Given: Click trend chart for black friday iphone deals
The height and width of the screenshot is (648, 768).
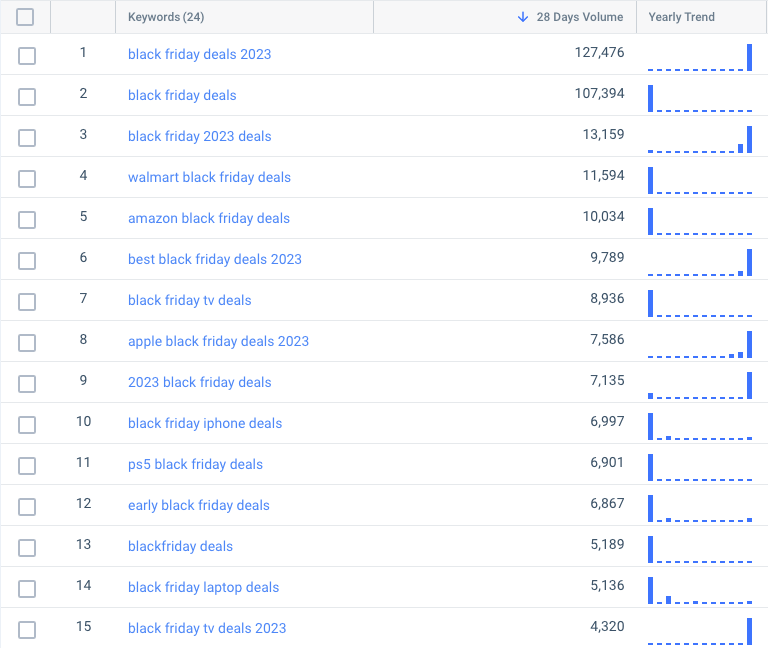Looking at the screenshot, I should pyautogui.click(x=700, y=427).
